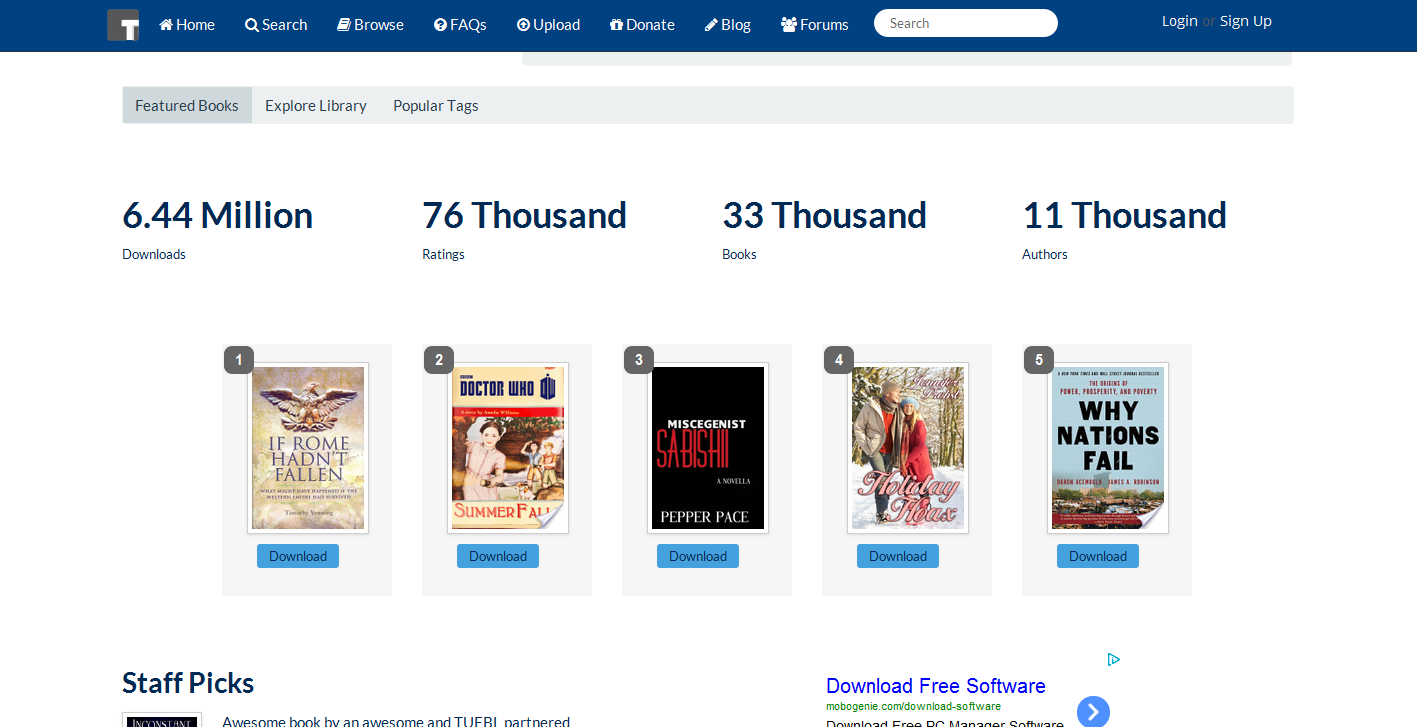This screenshot has width=1417, height=727.
Task: Click the Sign Up link
Action: coord(1246,21)
